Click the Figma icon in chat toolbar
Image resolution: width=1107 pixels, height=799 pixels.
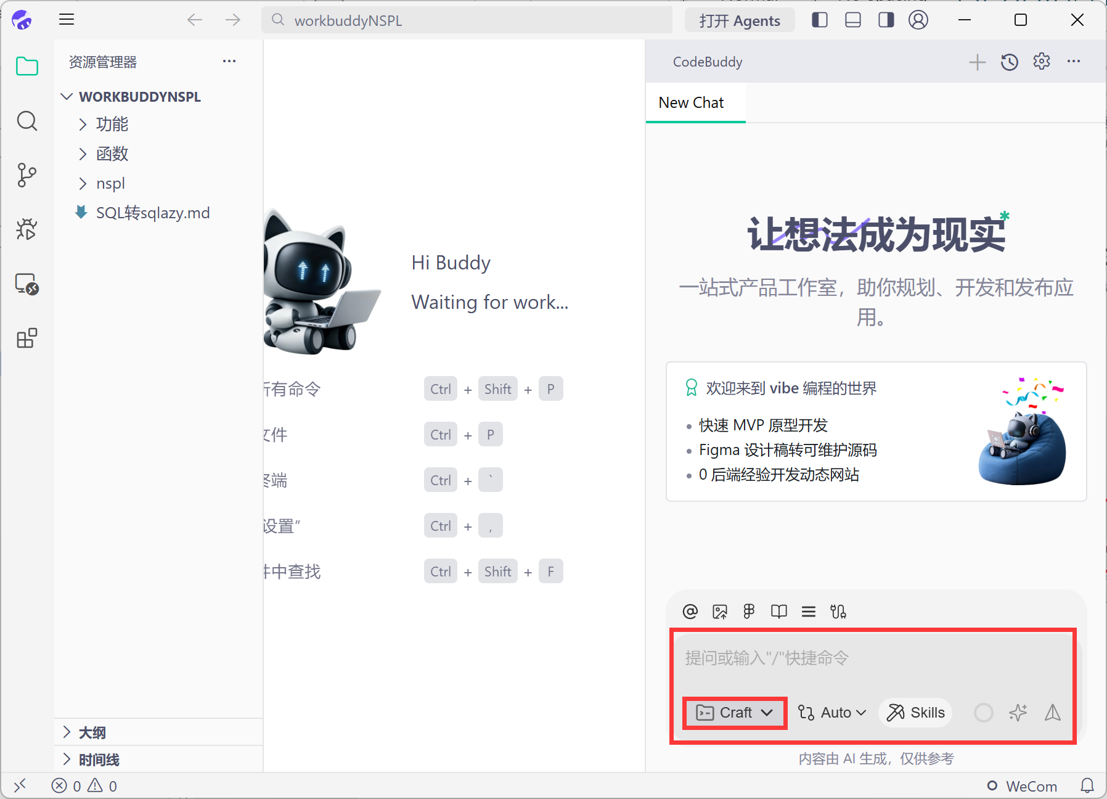[749, 611]
